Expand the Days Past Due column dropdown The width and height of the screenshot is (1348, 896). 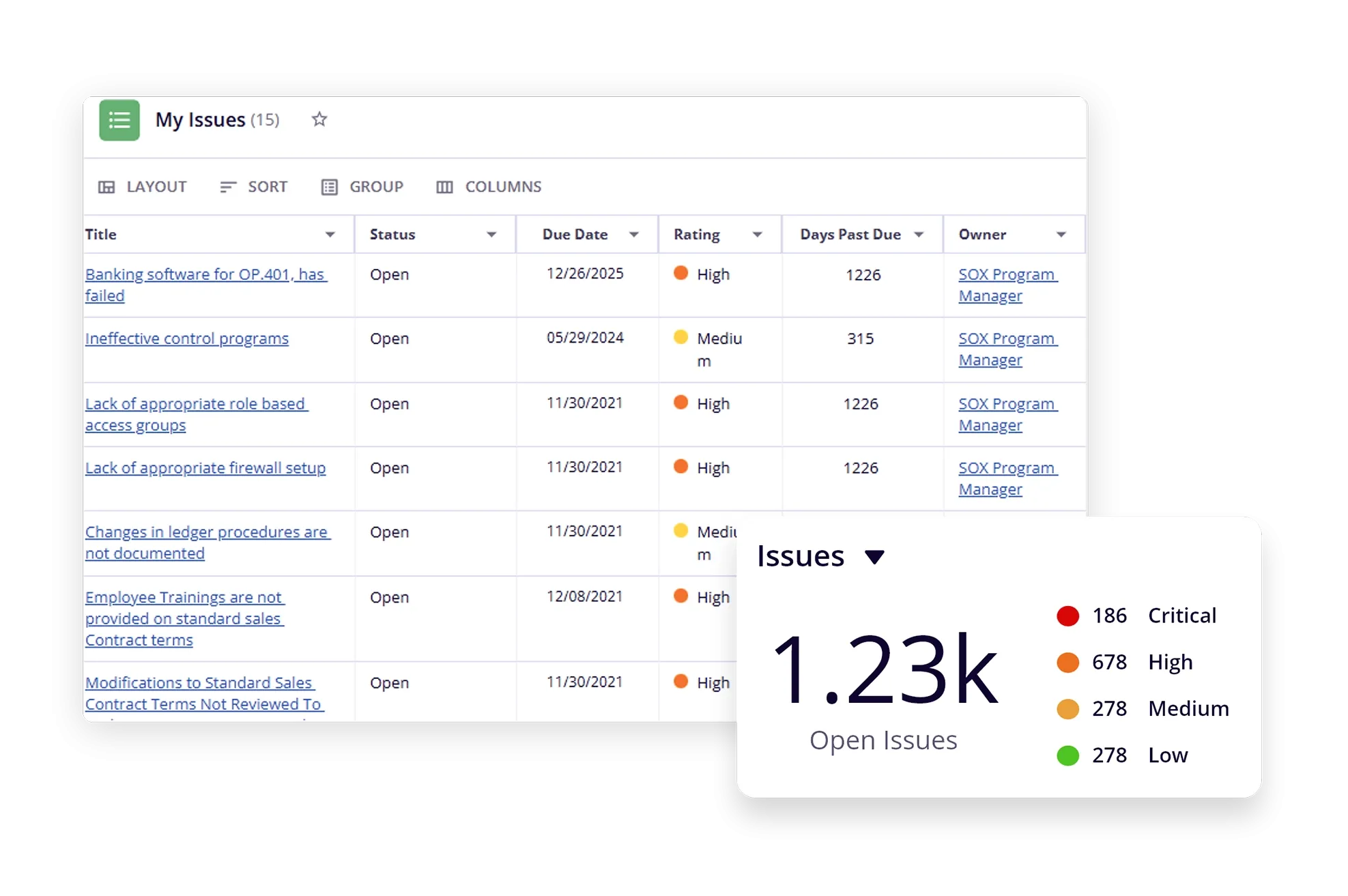pos(919,235)
